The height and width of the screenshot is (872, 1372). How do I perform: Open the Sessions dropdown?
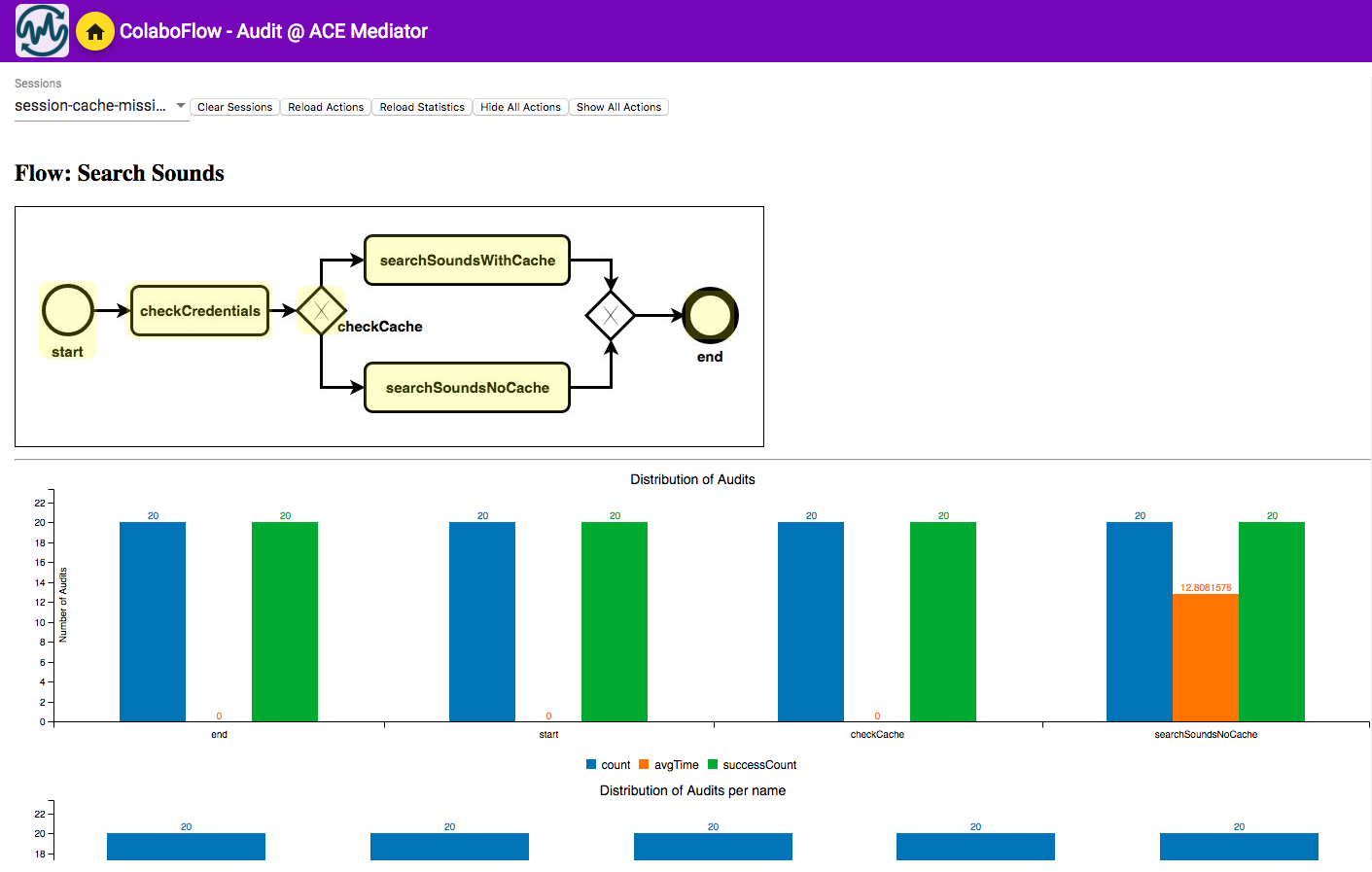coord(90,106)
